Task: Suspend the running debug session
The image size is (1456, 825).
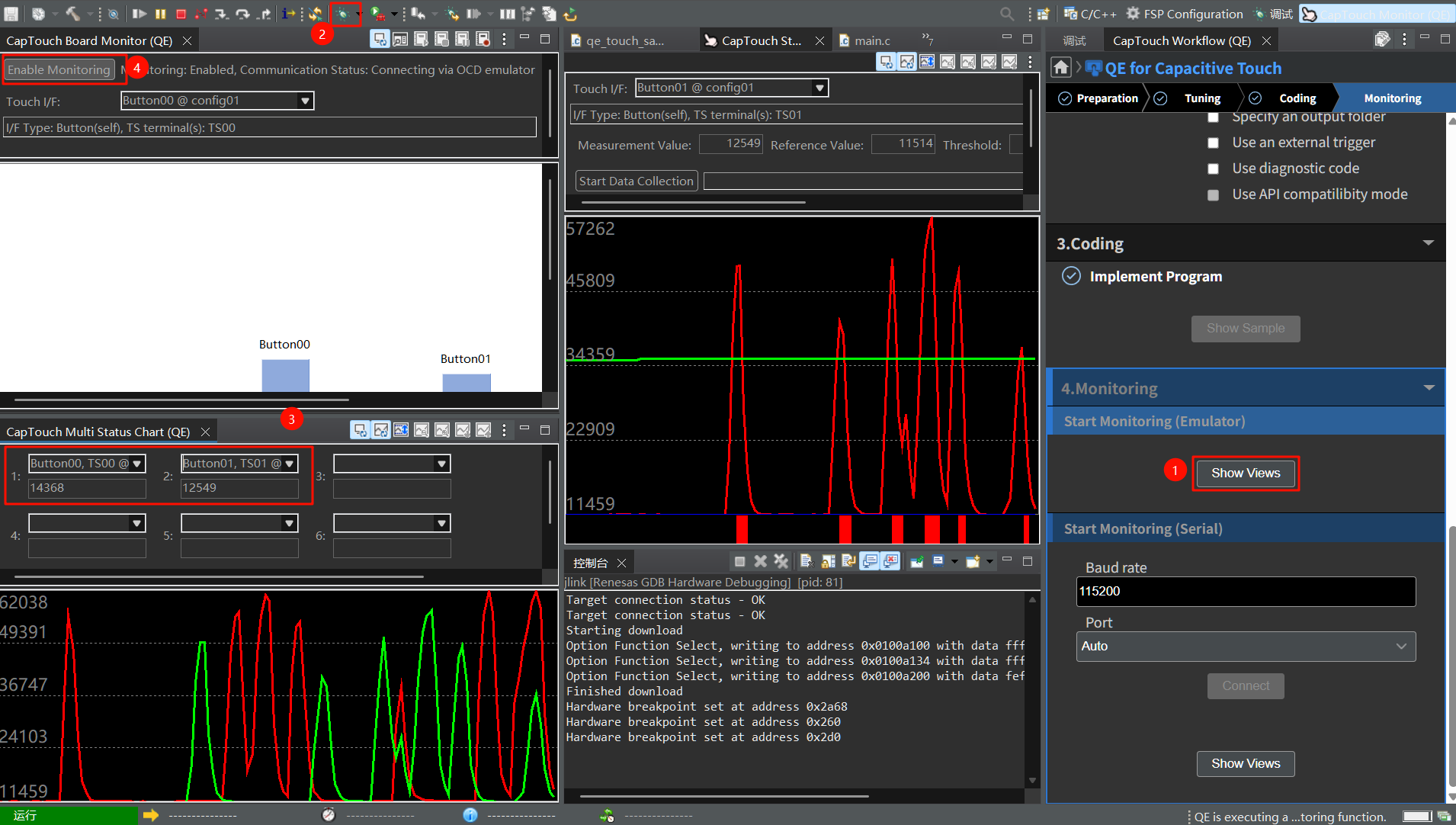Action: 161,14
